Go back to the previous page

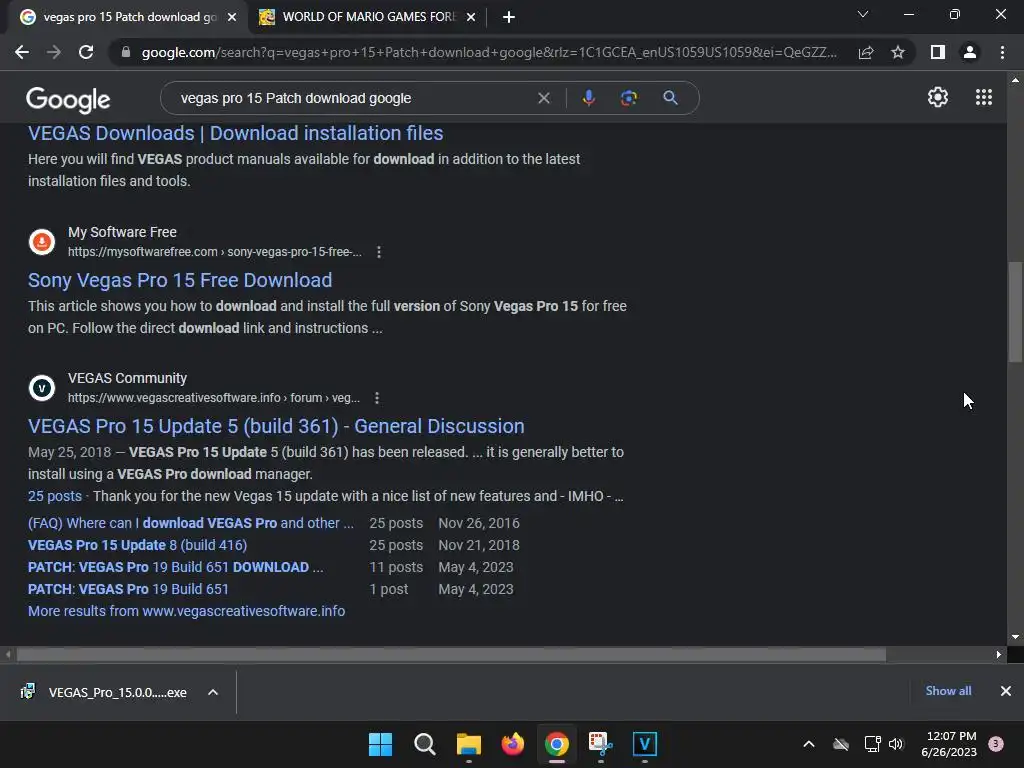(22, 52)
